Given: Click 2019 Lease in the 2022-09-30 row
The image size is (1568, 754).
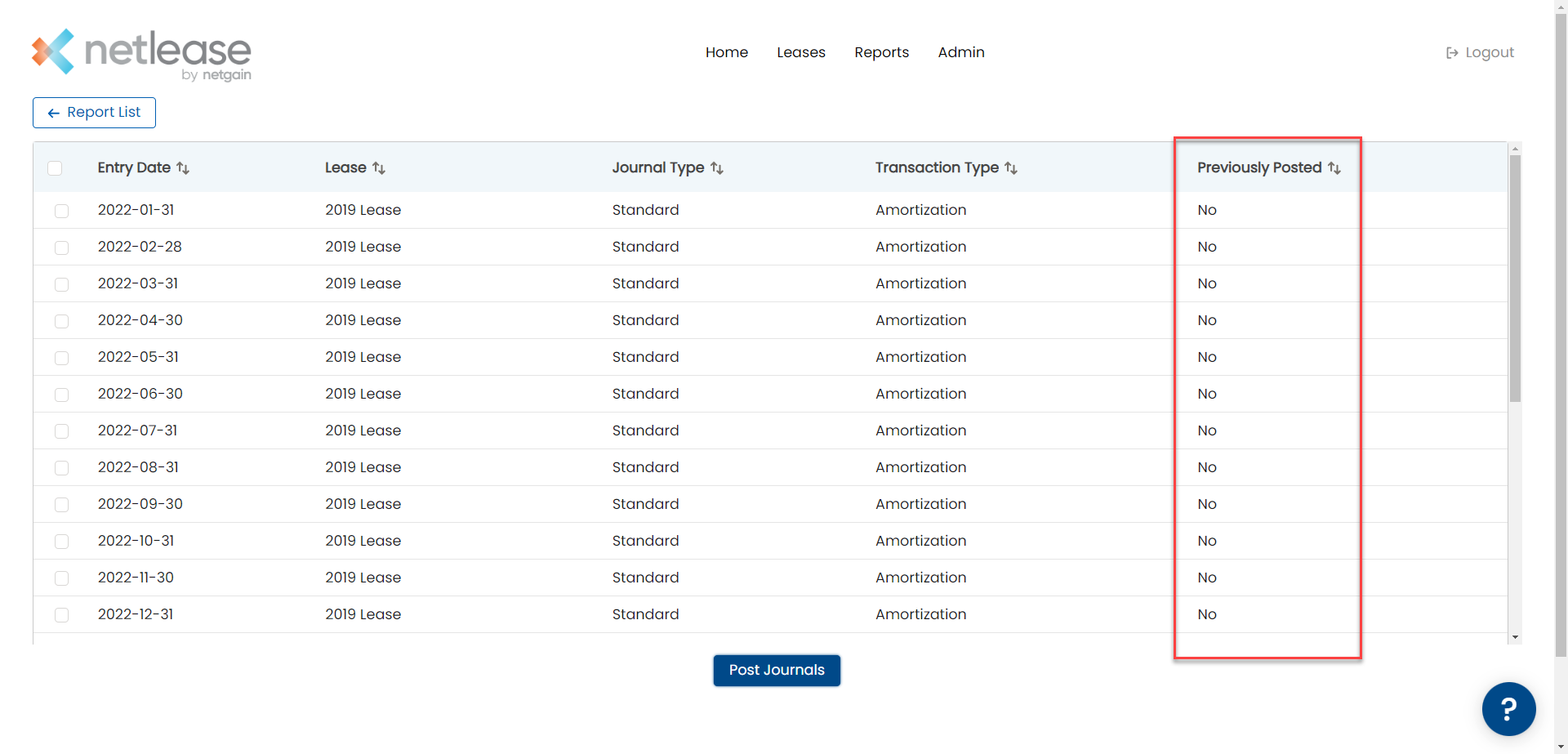Looking at the screenshot, I should coord(363,504).
